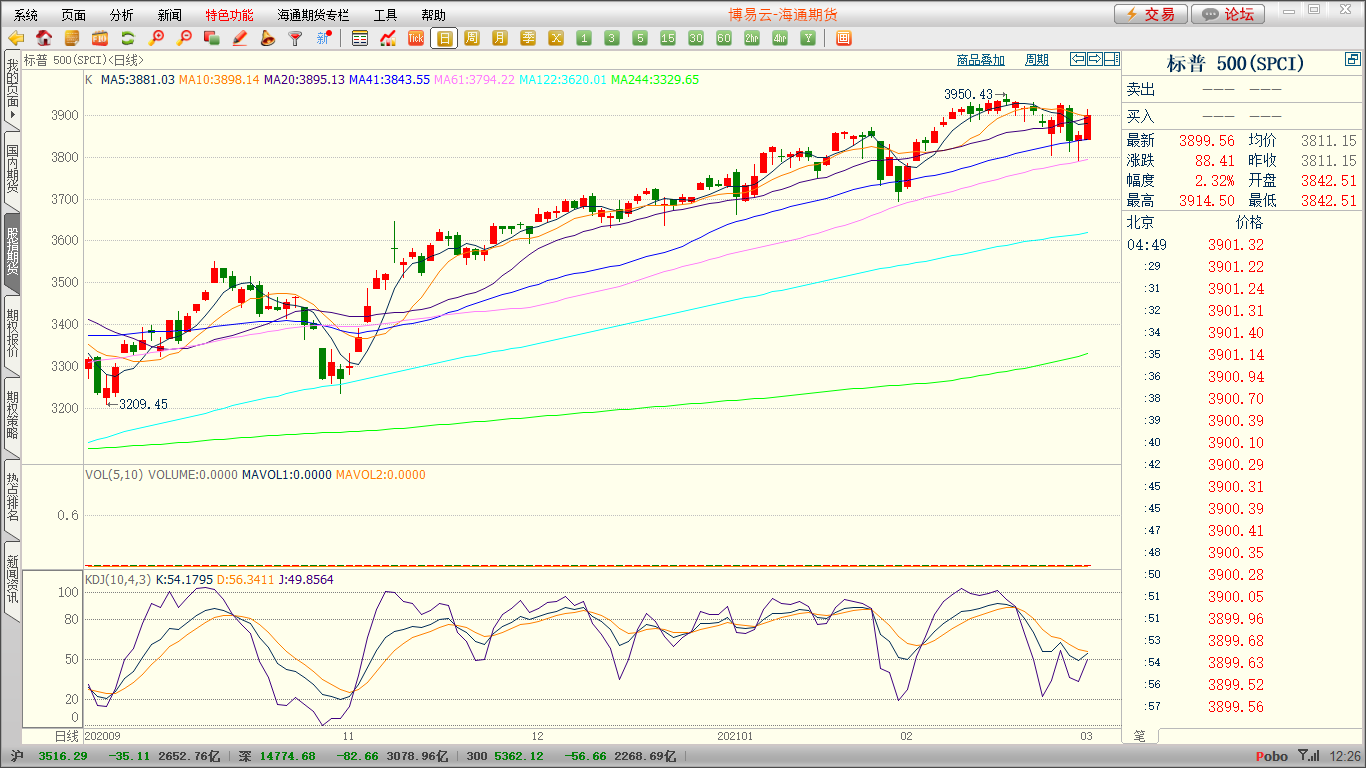Switch to the 国内期货 sidebar tab
1366x768 pixels.
point(12,170)
